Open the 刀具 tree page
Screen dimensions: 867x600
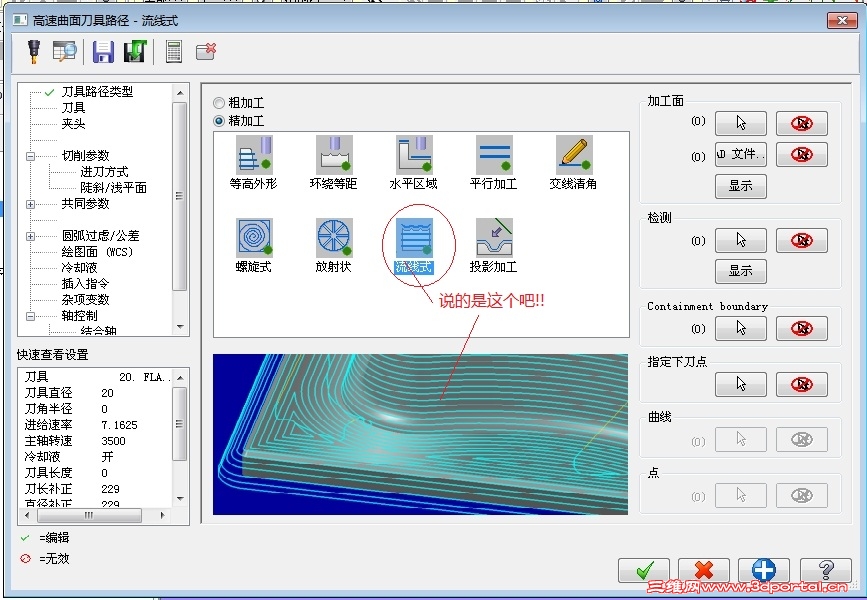(x=73, y=108)
